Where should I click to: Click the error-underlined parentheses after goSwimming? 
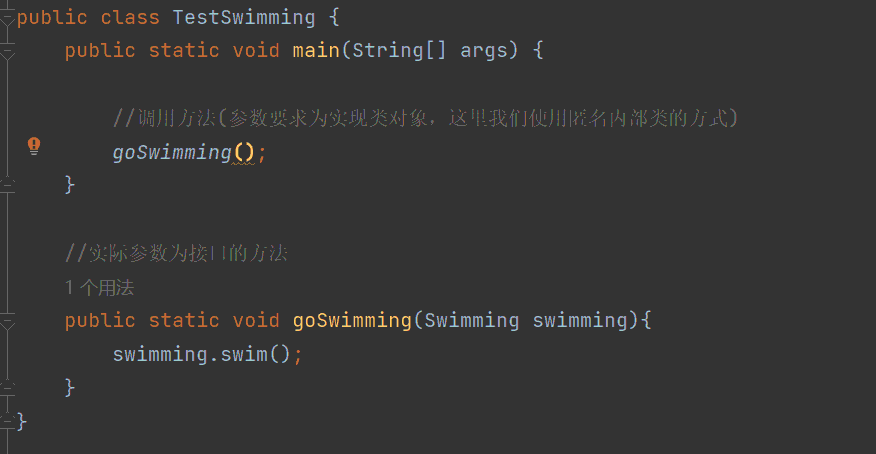click(x=244, y=153)
